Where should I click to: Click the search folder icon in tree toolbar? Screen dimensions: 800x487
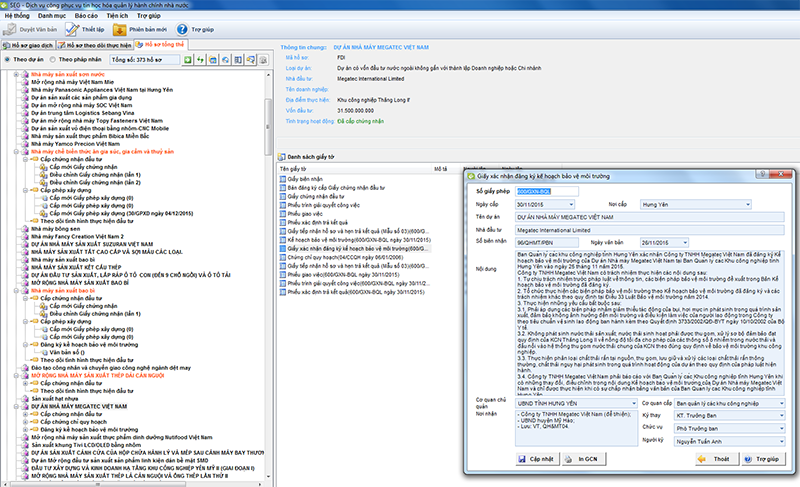pos(251,60)
